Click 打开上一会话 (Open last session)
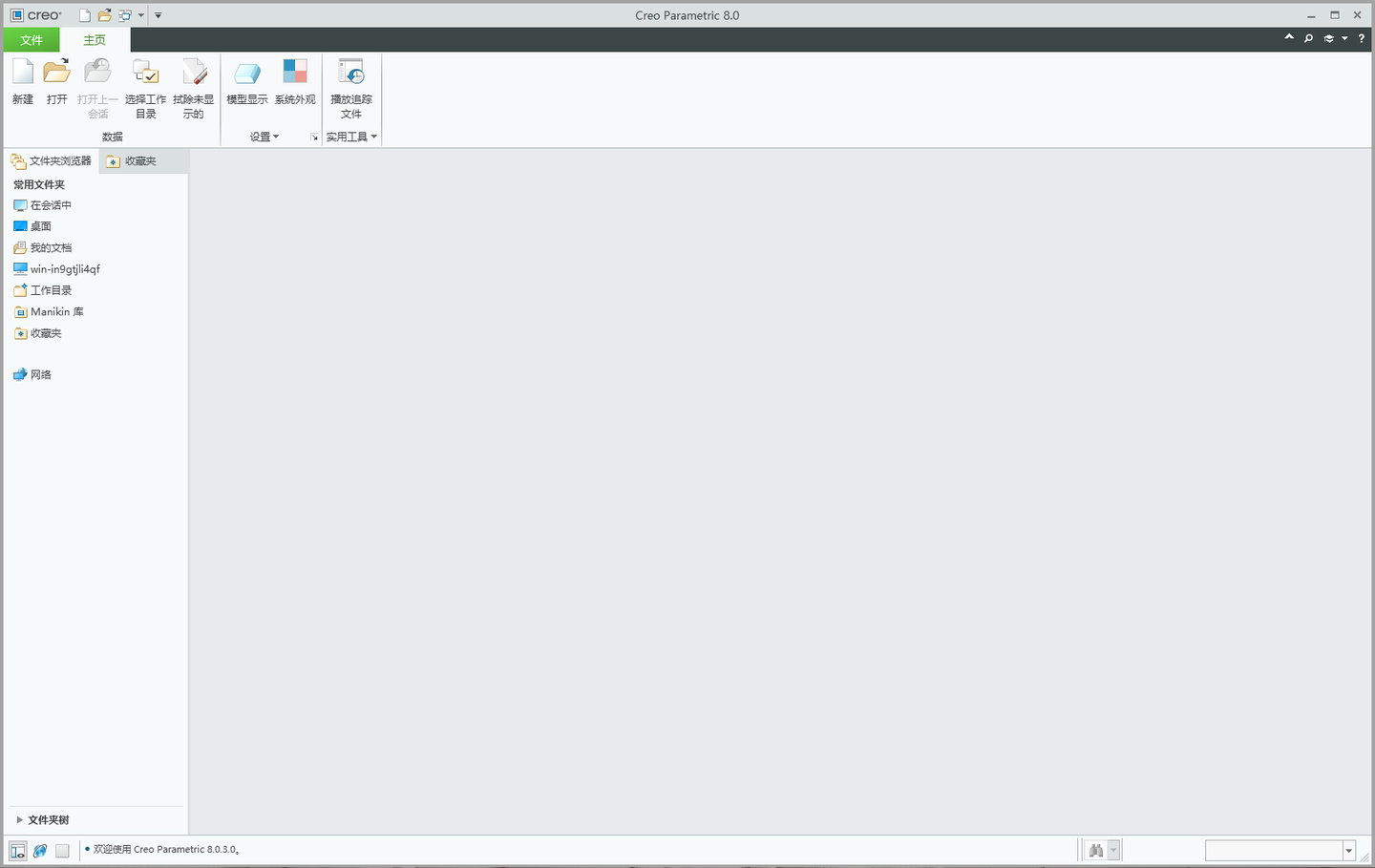 point(97,88)
